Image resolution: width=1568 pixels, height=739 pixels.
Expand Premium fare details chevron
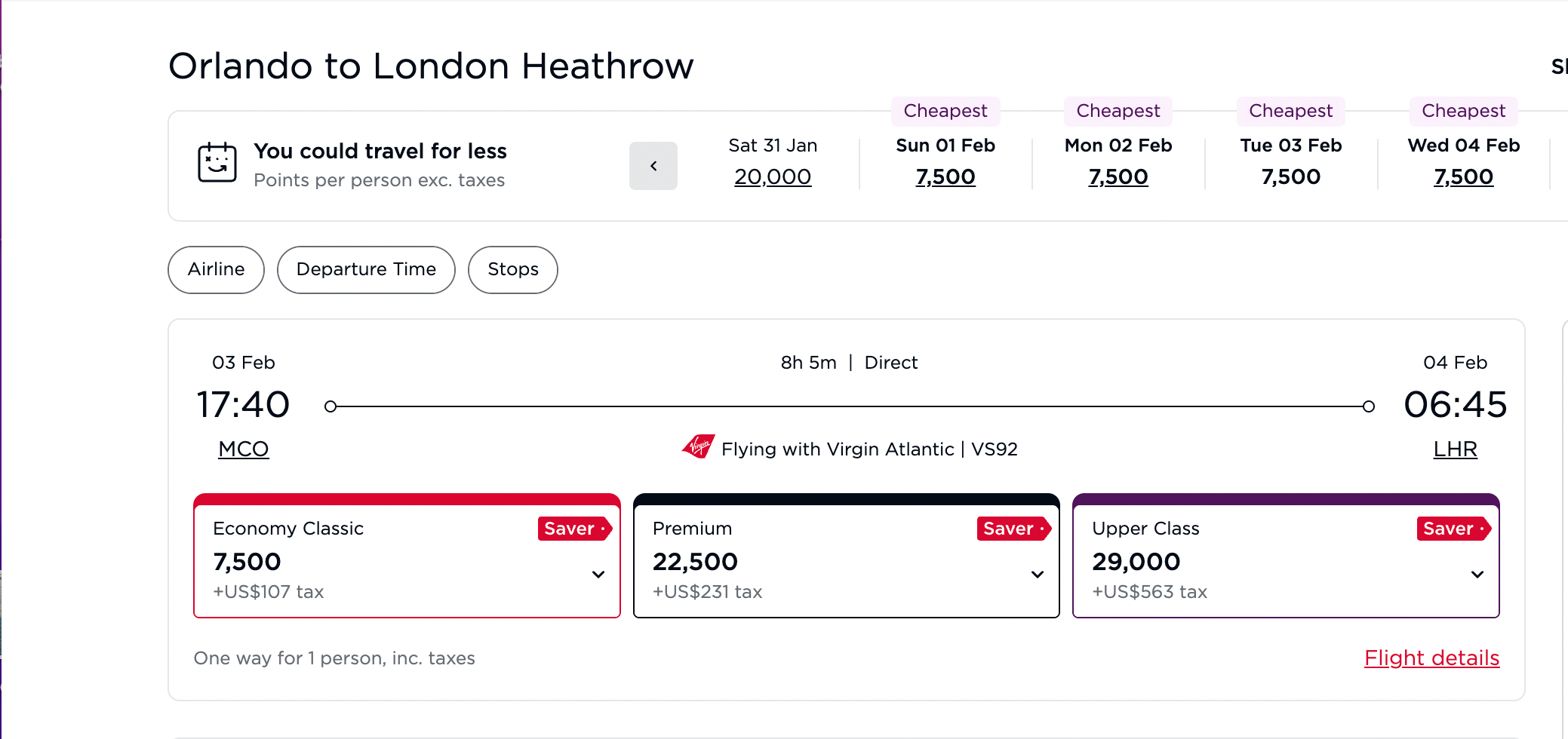tap(1037, 574)
